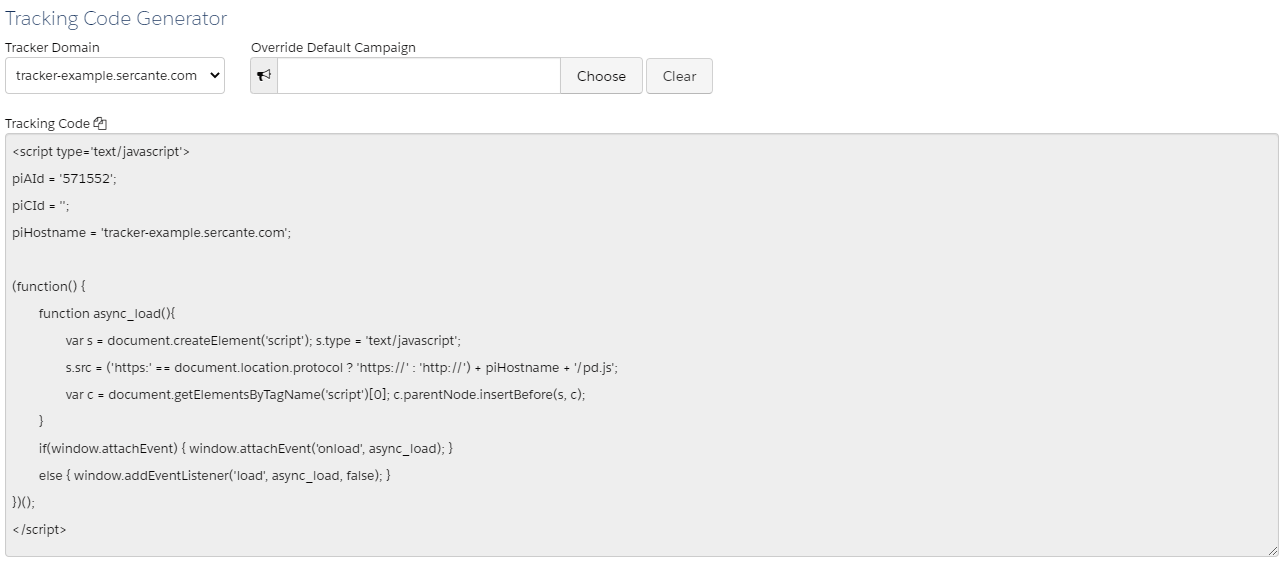Click the piHostname code line
Image resolution: width=1286 pixels, height=565 pixels.
151,232
